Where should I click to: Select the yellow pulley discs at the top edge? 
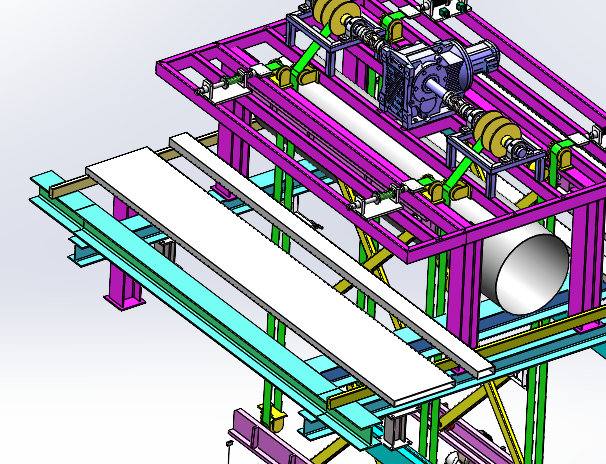(336, 16)
